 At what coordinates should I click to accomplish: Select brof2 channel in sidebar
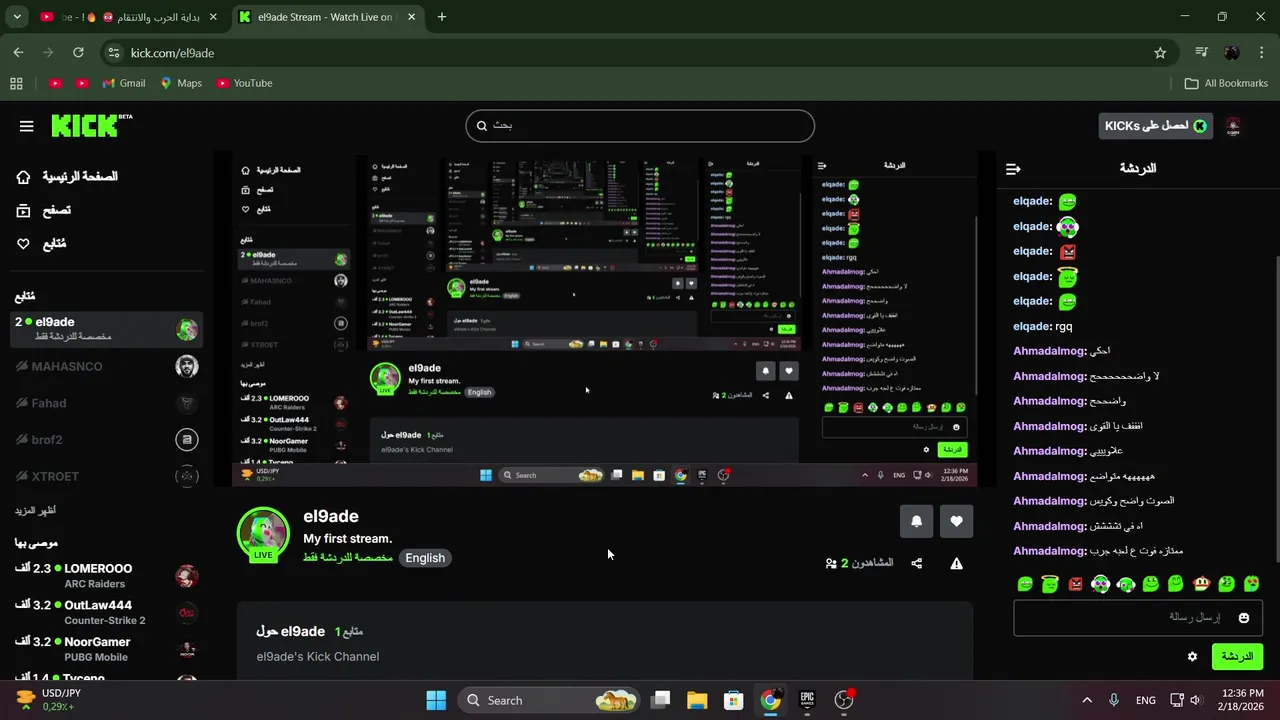tap(106, 440)
